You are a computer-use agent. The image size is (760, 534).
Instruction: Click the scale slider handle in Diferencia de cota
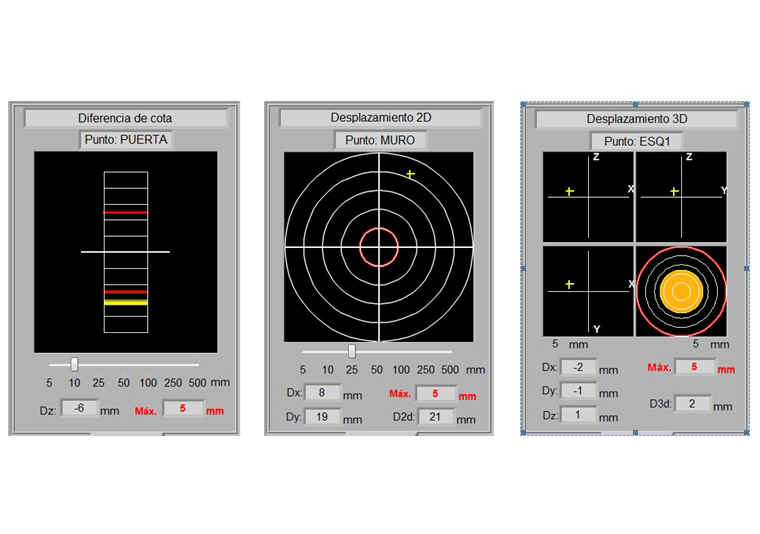coord(74,365)
